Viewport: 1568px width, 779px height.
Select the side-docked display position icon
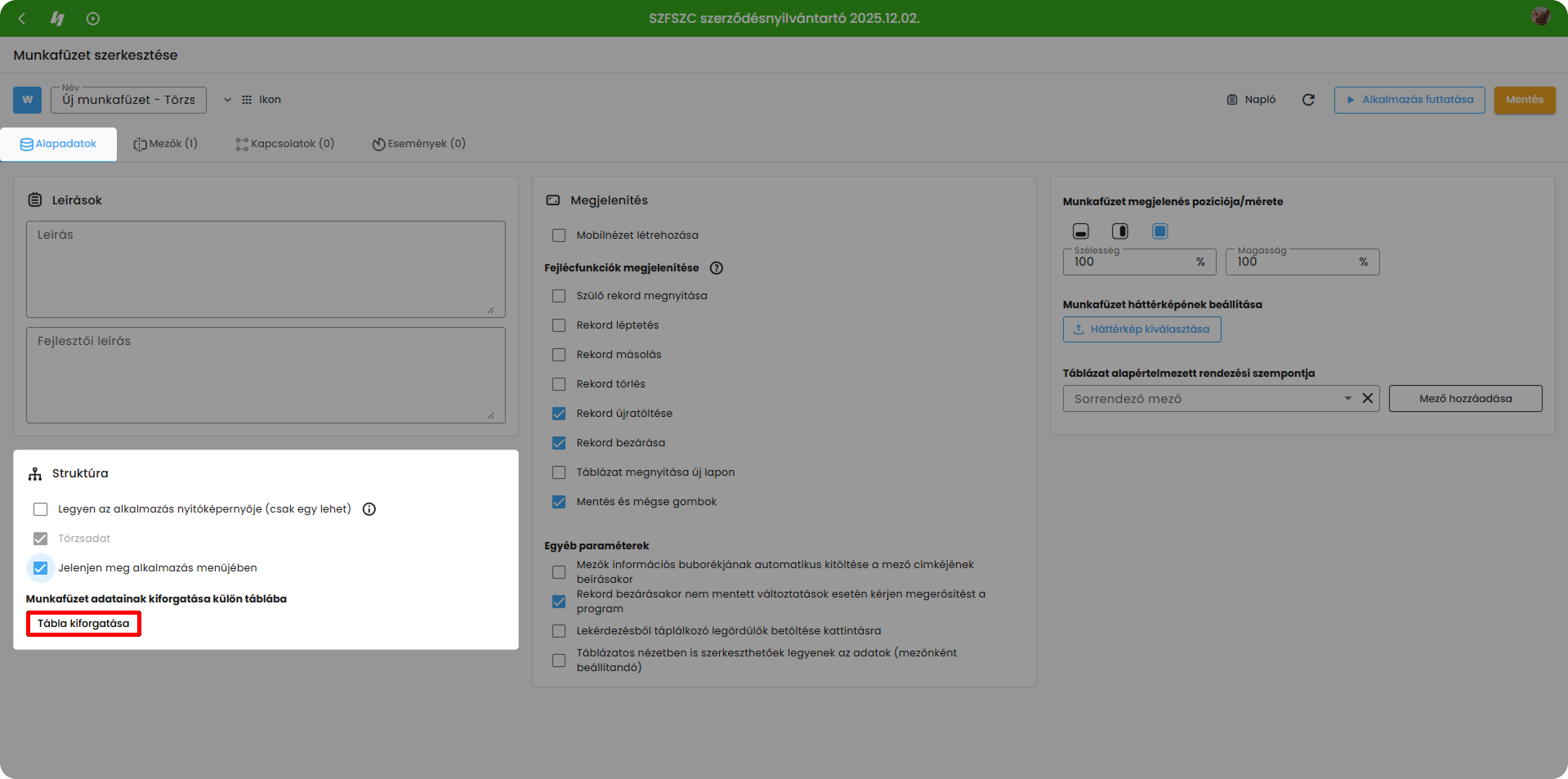1119,231
